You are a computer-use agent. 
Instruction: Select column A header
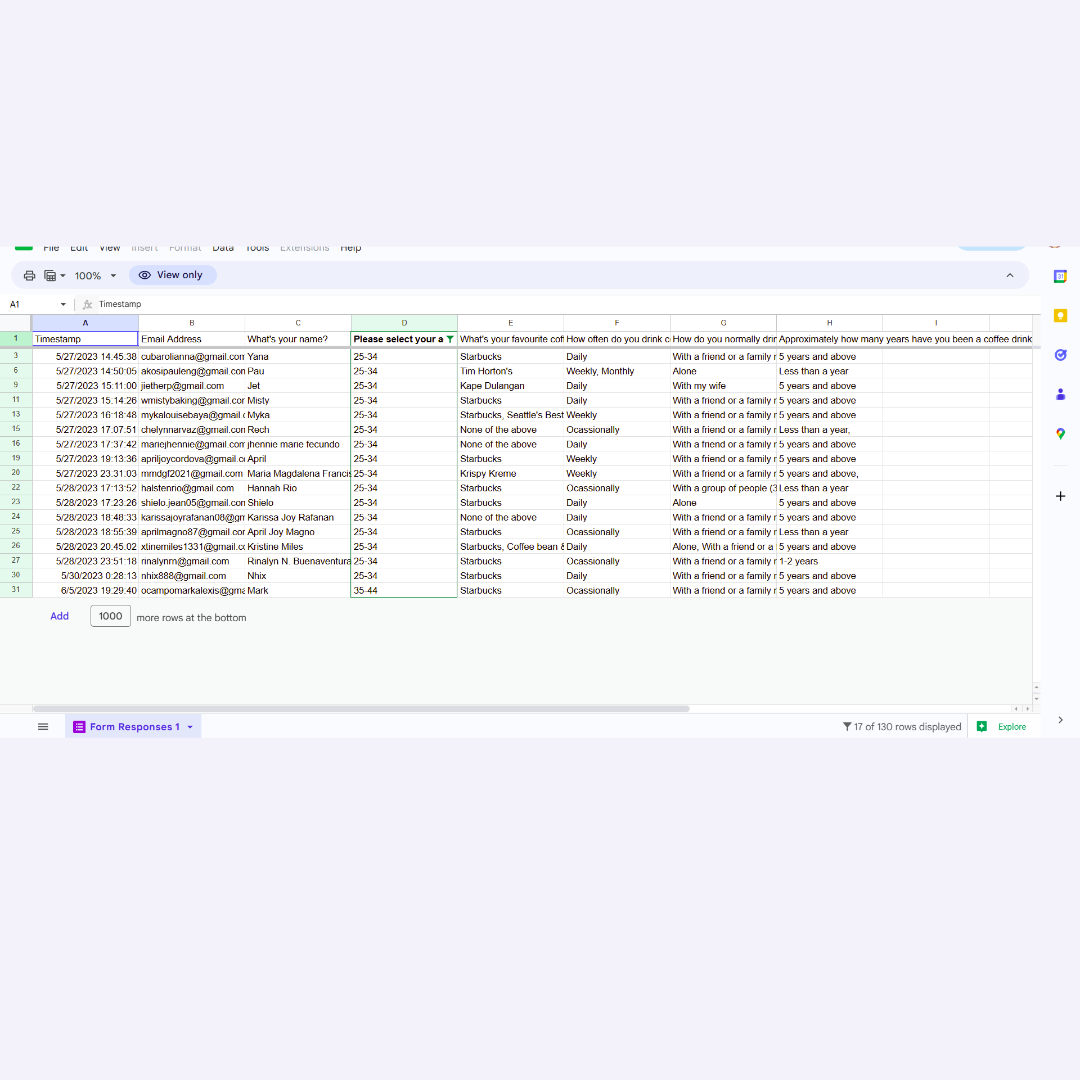[x=85, y=323]
